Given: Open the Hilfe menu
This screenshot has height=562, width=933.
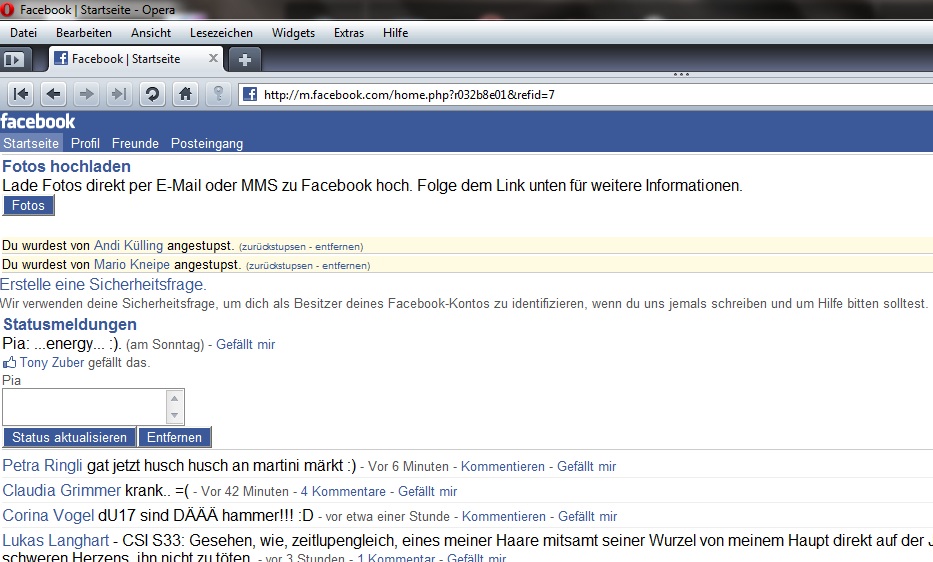Looking at the screenshot, I should 396,33.
